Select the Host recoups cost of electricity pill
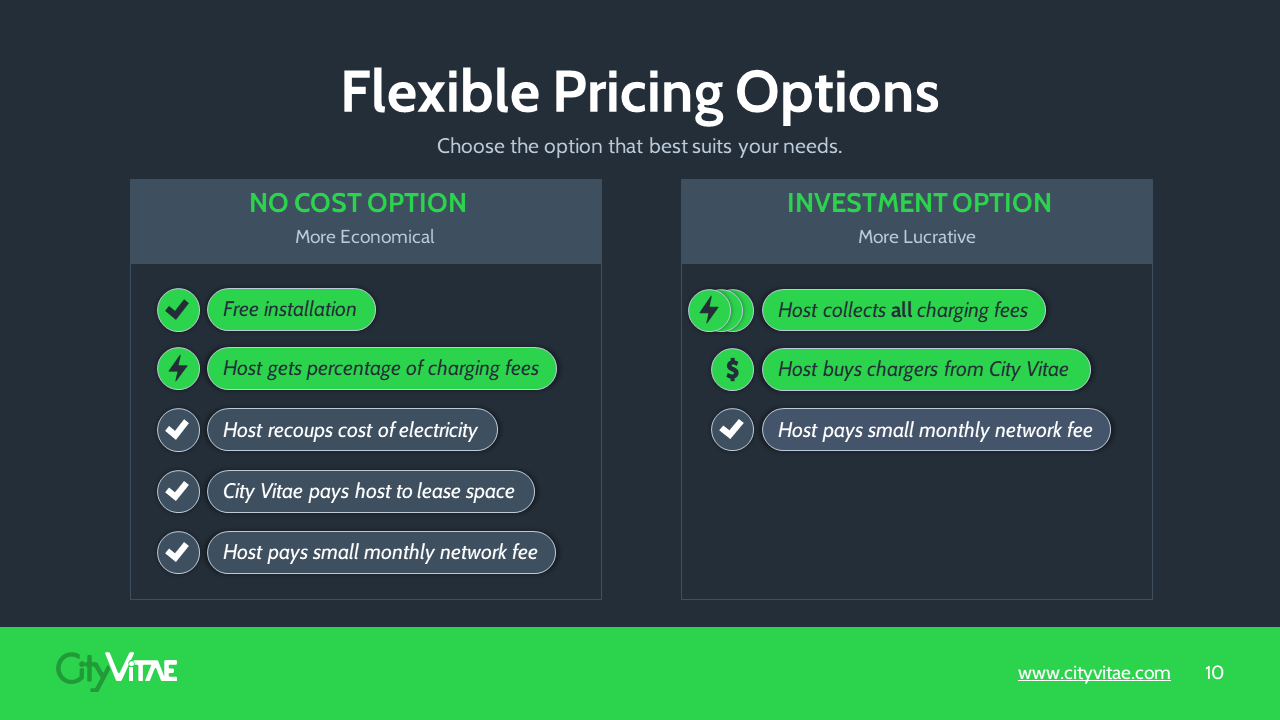The height and width of the screenshot is (720, 1280). click(352, 430)
